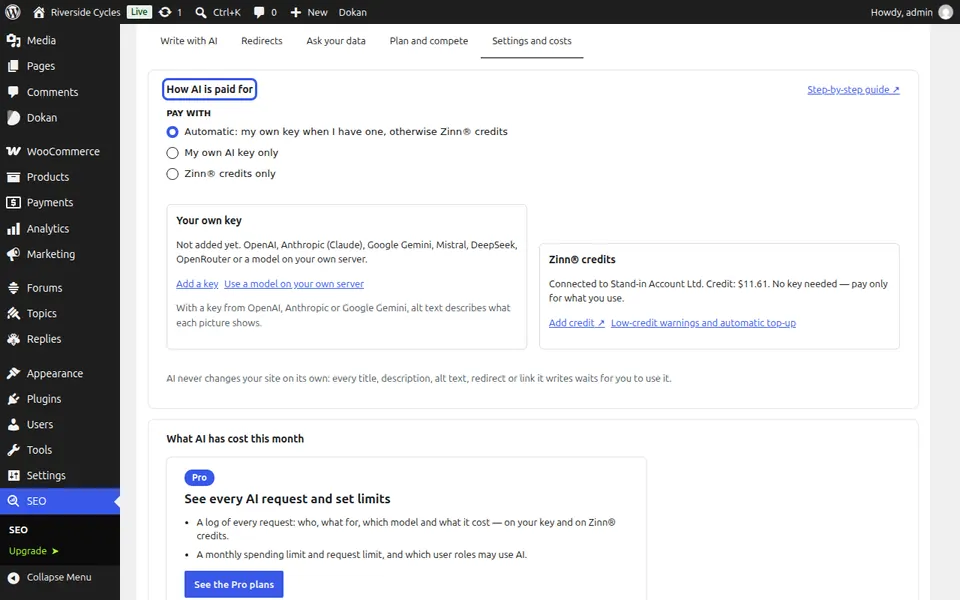Select My own AI key only
This screenshot has height=600, width=960.
173,153
